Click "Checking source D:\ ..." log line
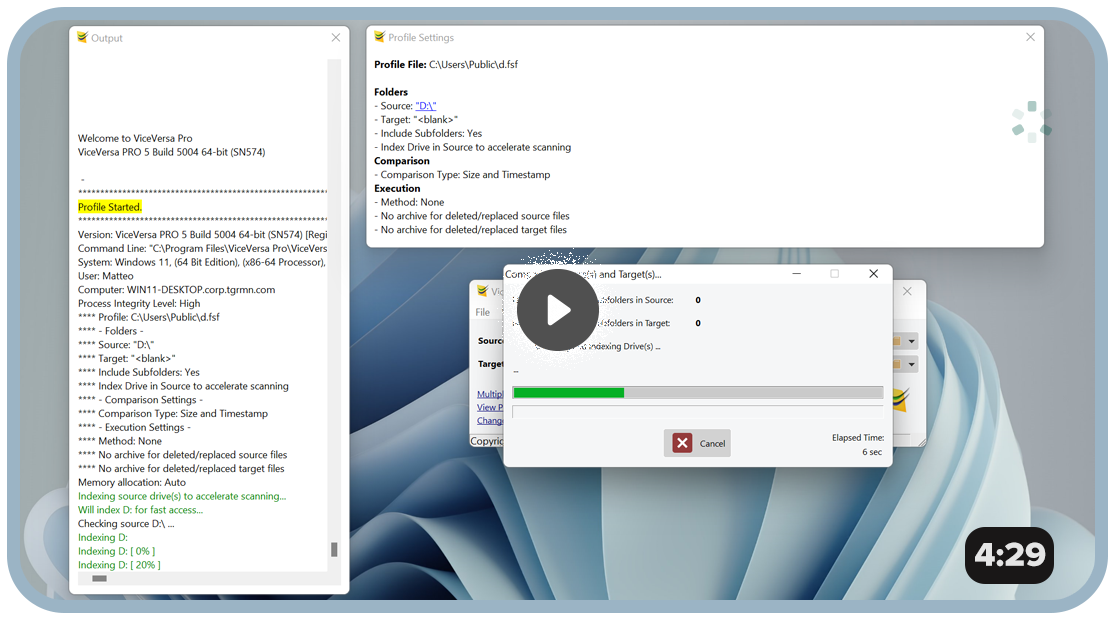The width and height of the screenshot is (1116, 620). pos(126,524)
